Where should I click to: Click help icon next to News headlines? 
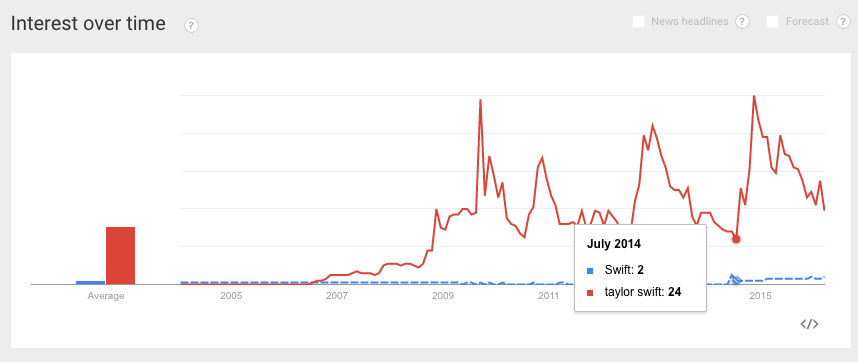tap(742, 22)
